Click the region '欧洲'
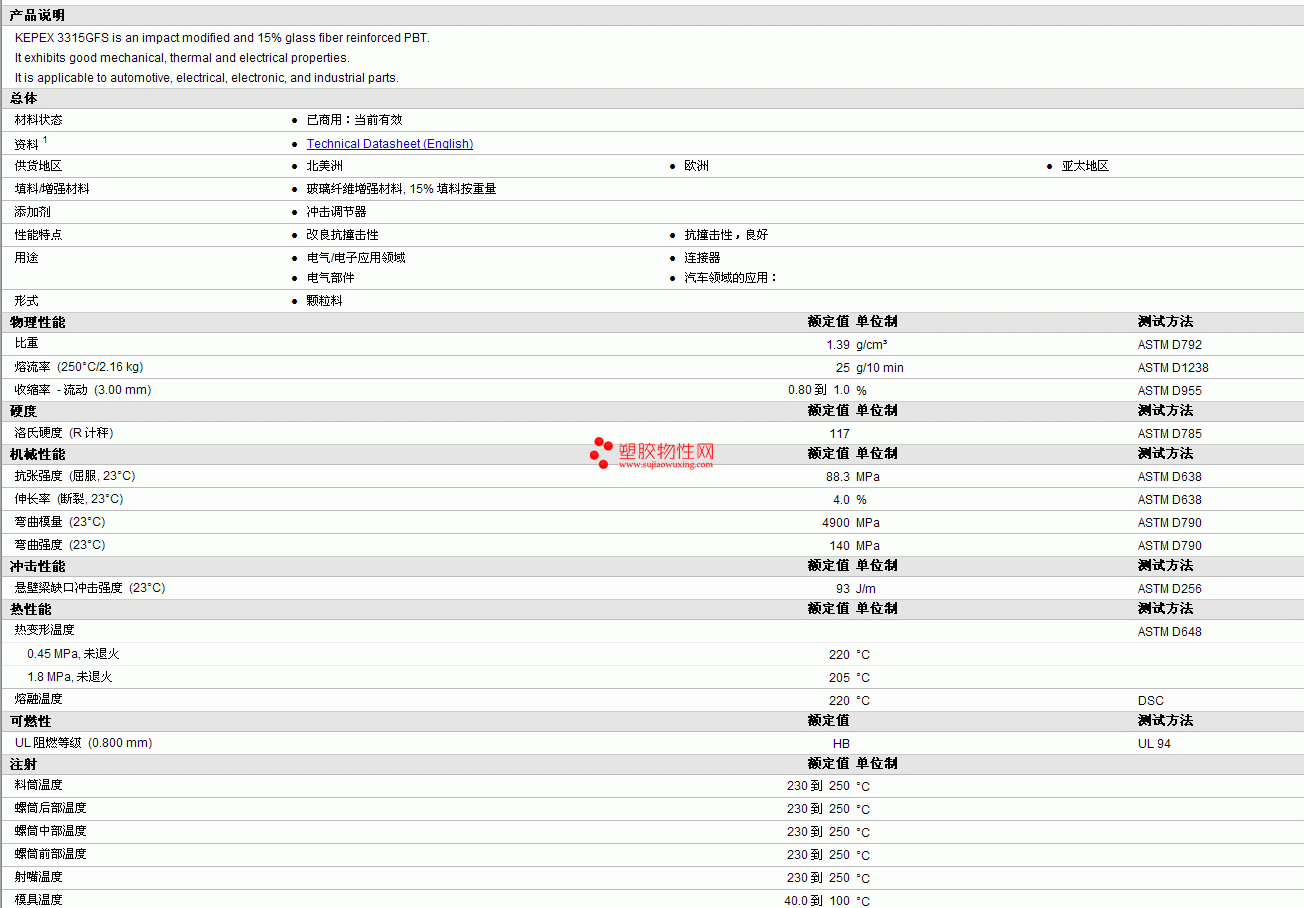The width and height of the screenshot is (1304, 908). coord(696,166)
